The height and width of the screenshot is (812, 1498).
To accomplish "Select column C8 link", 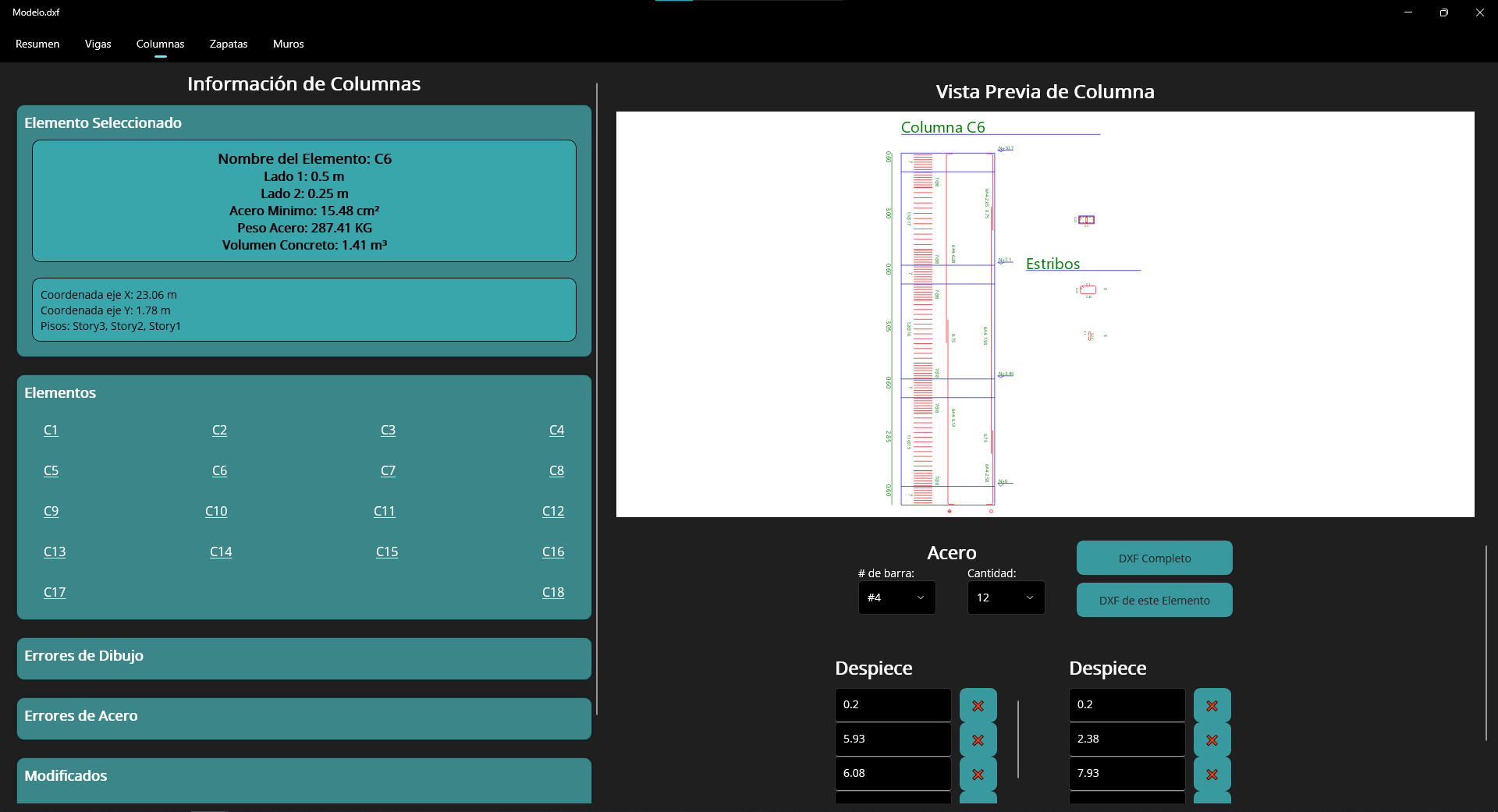I will [556, 471].
